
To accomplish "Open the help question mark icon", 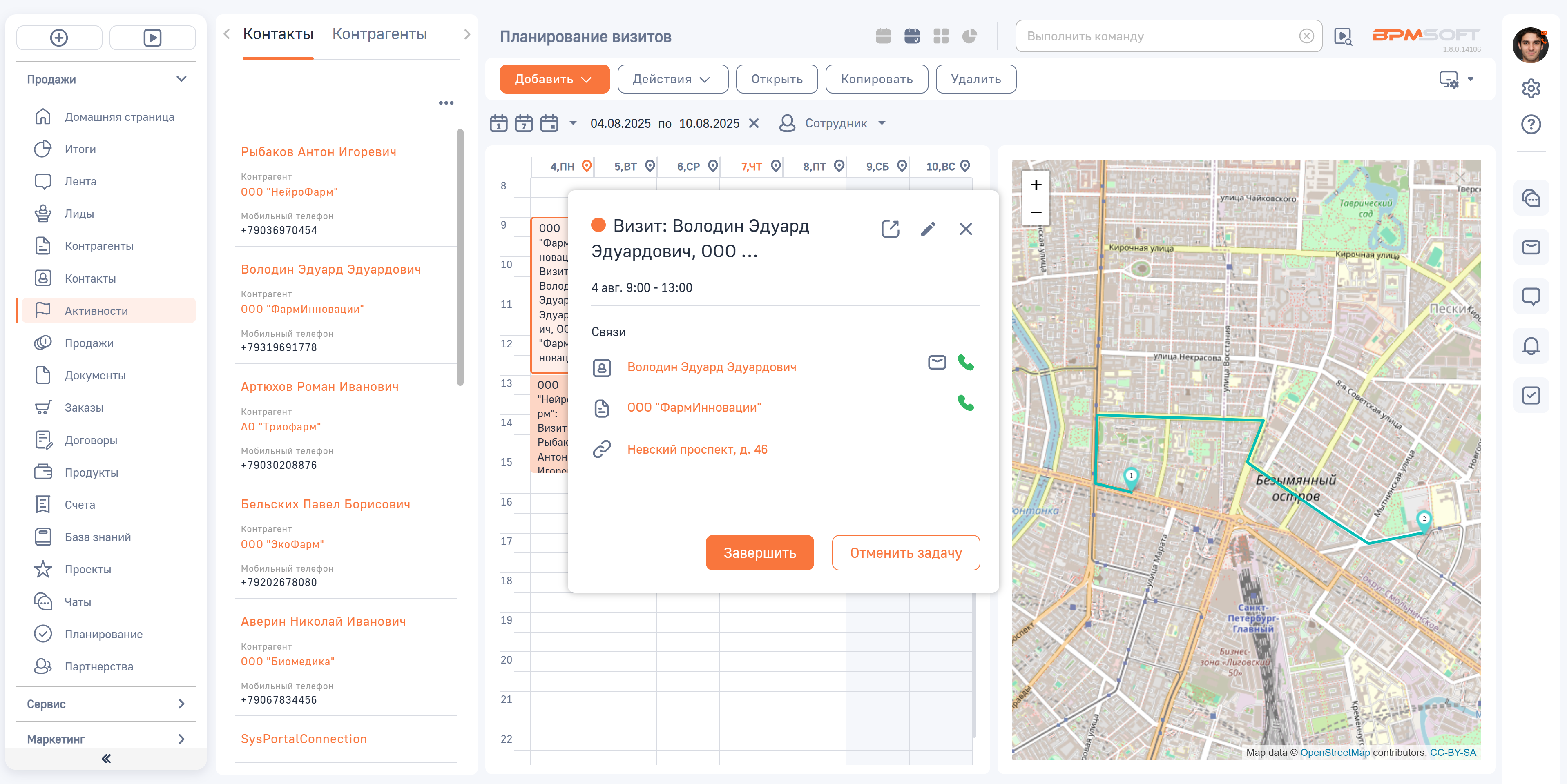I will click(1531, 124).
